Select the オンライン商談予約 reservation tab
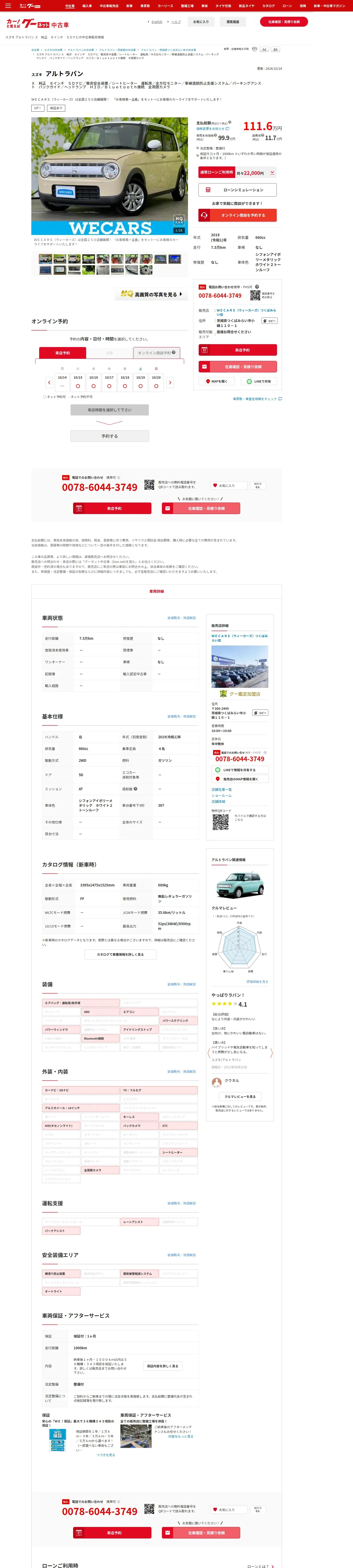 tap(157, 353)
